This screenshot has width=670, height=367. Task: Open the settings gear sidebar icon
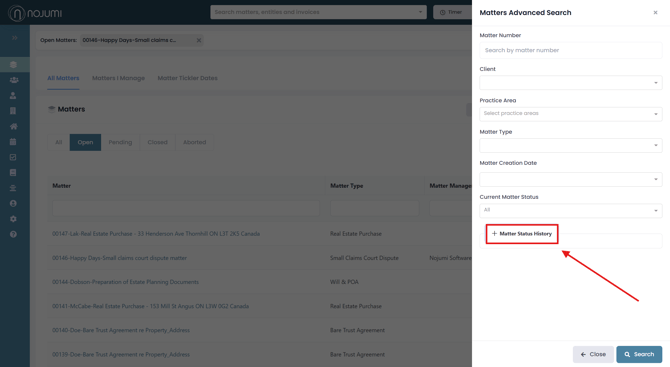pos(13,219)
